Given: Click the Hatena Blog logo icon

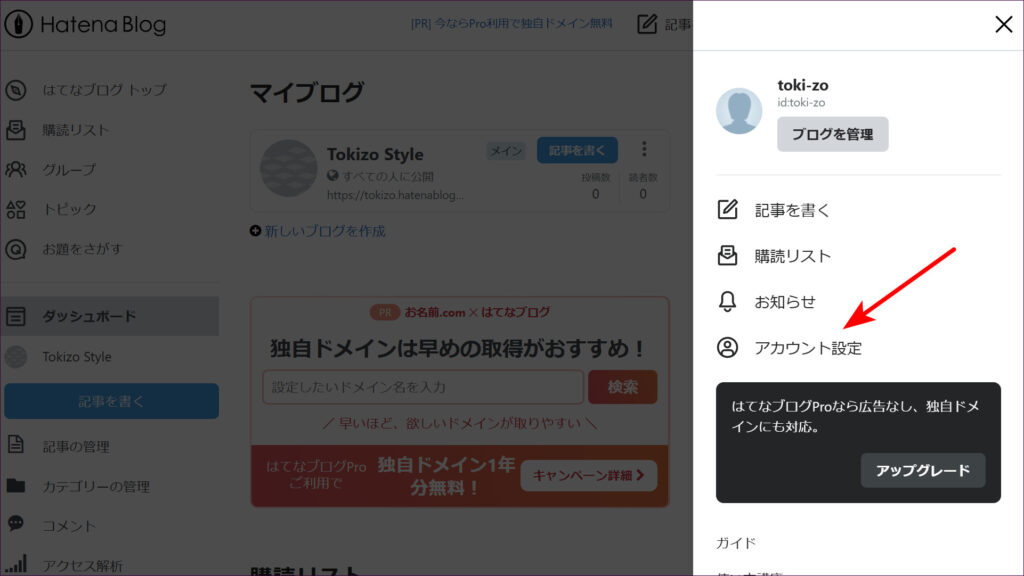Looking at the screenshot, I should 19,25.
